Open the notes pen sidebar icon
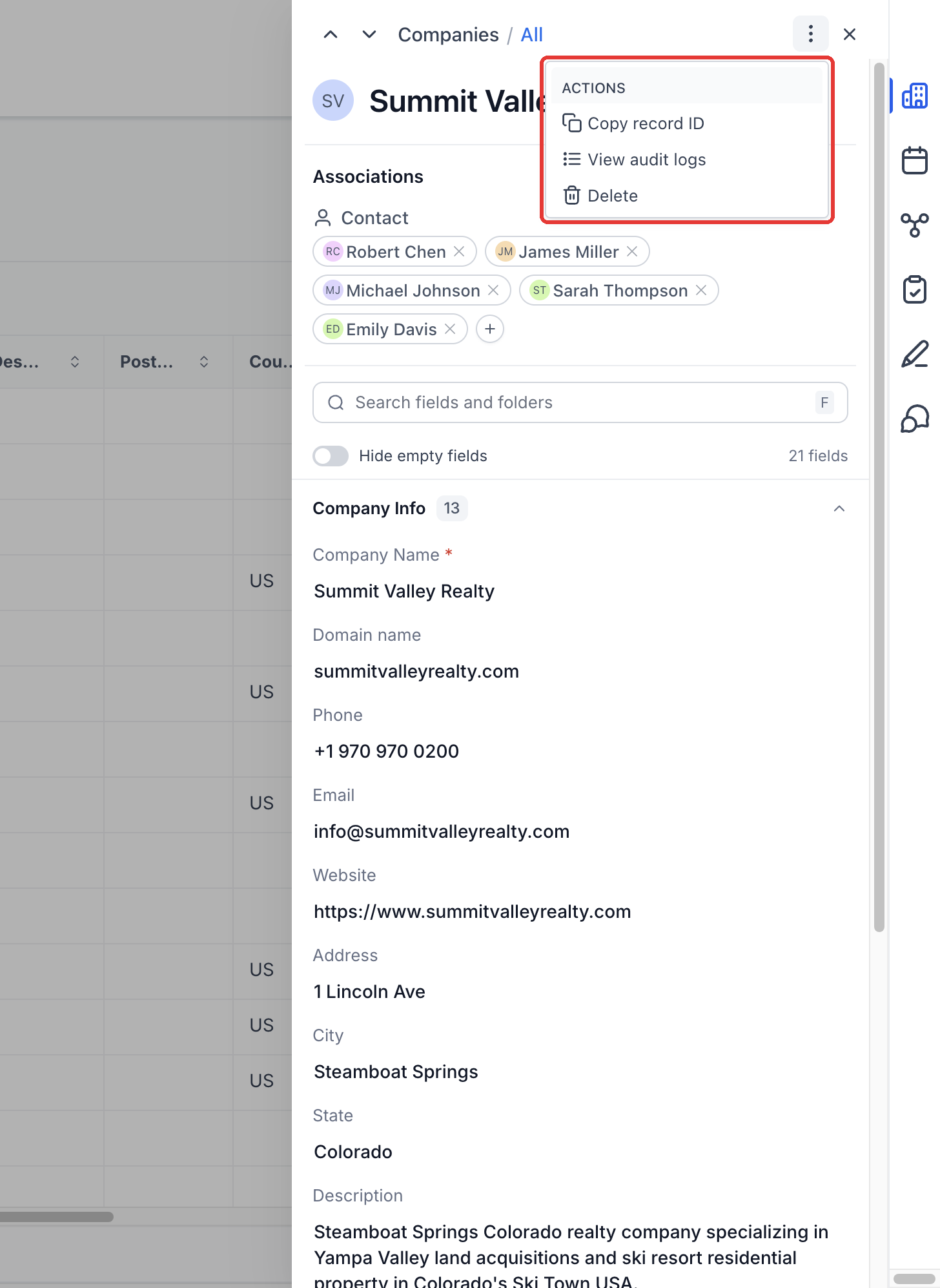 point(915,354)
